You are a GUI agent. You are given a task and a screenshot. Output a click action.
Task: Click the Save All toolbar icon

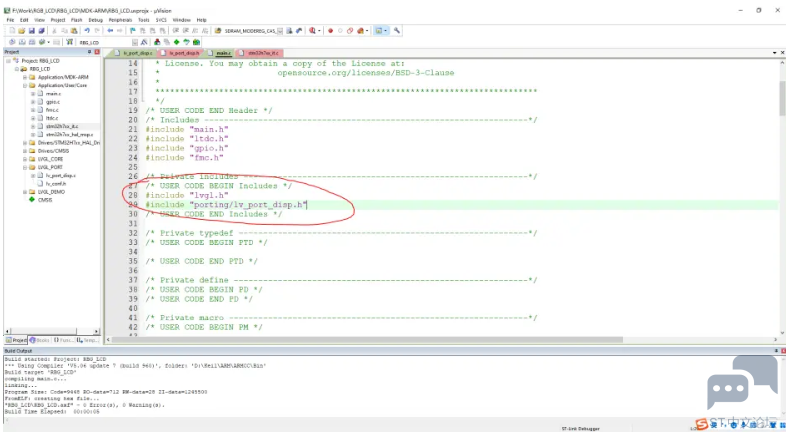[41, 31]
